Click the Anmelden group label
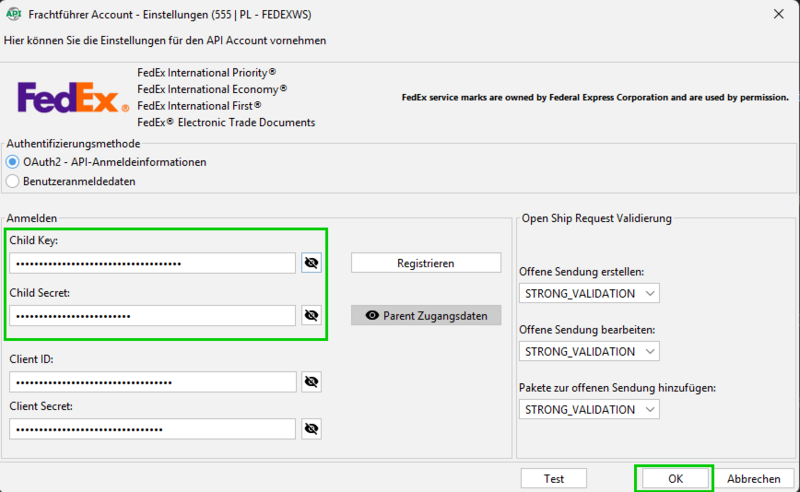 coord(32,218)
